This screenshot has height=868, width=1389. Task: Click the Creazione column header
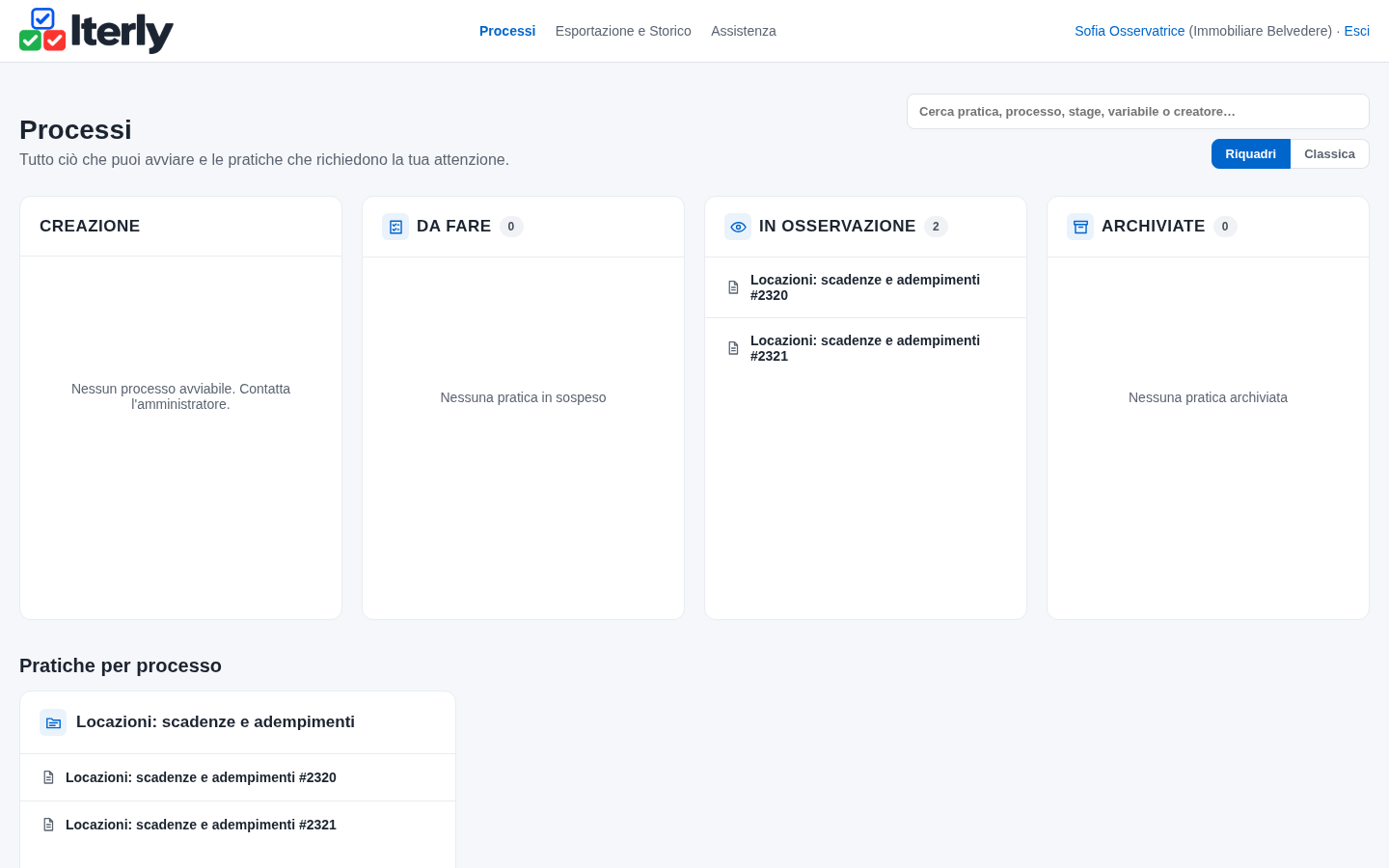coord(90,226)
